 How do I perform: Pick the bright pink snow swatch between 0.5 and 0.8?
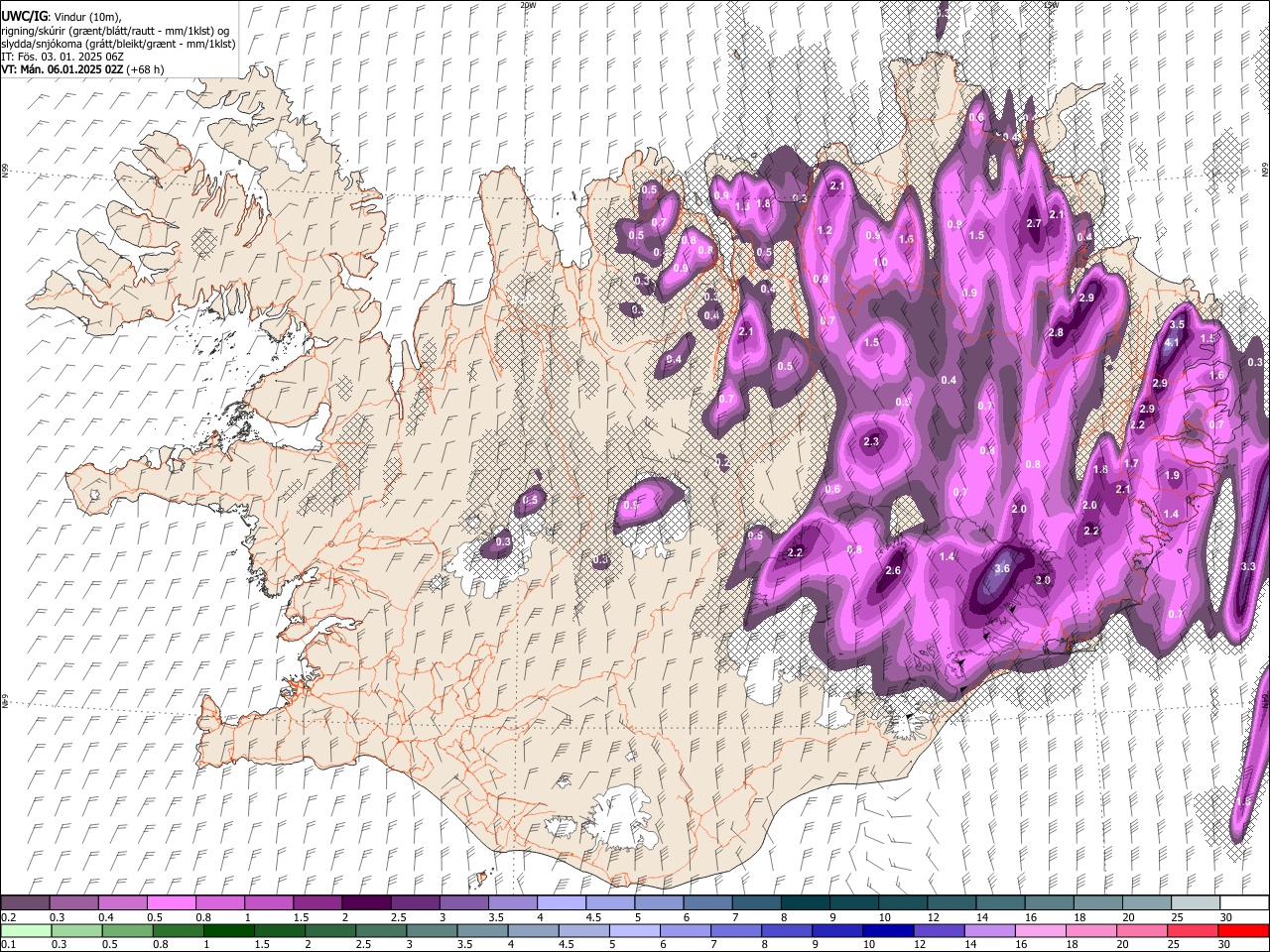(x=171, y=902)
